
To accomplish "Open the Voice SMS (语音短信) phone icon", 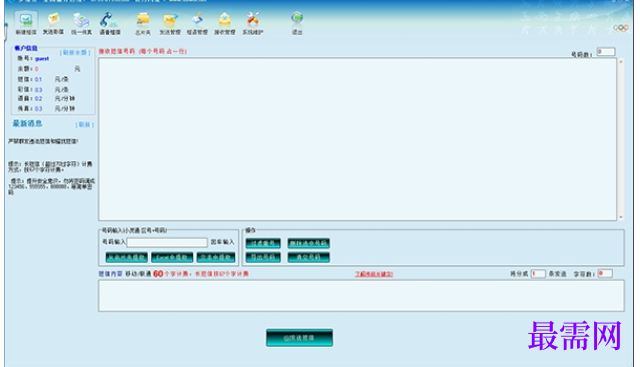I will click(110, 23).
